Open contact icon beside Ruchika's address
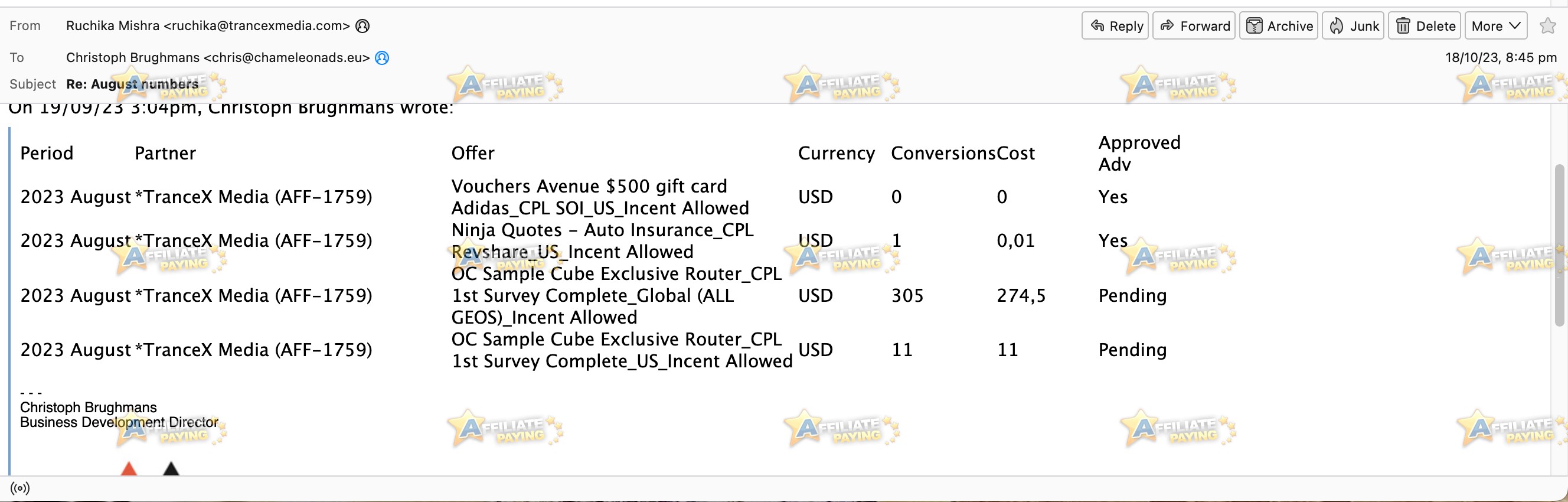Viewport: 1568px width, 502px height. (362, 25)
